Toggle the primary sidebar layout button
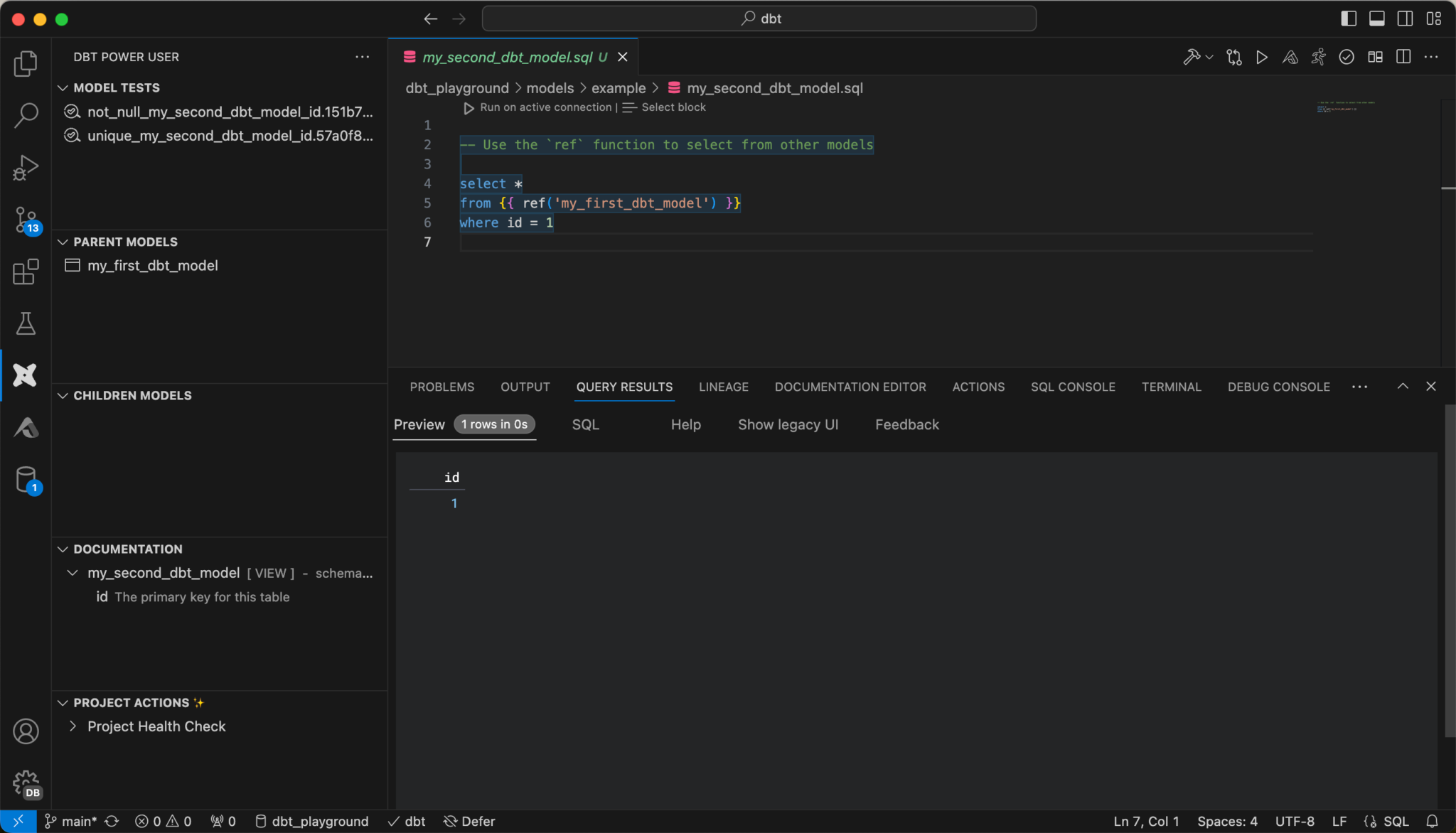 1349,19
